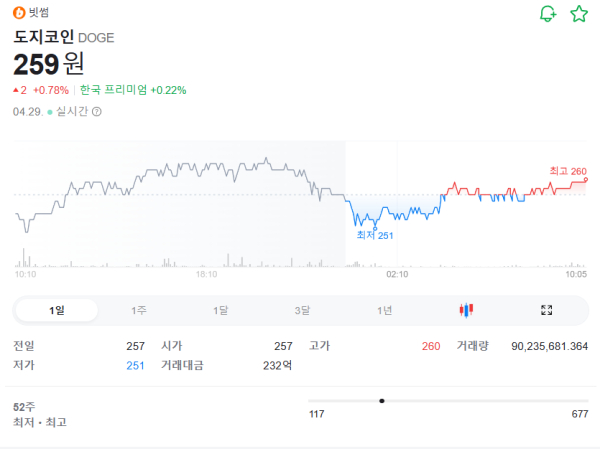Screen dimensions: 600x449
Task: Click the 04.29. date label
Action: pyautogui.click(x=28, y=112)
